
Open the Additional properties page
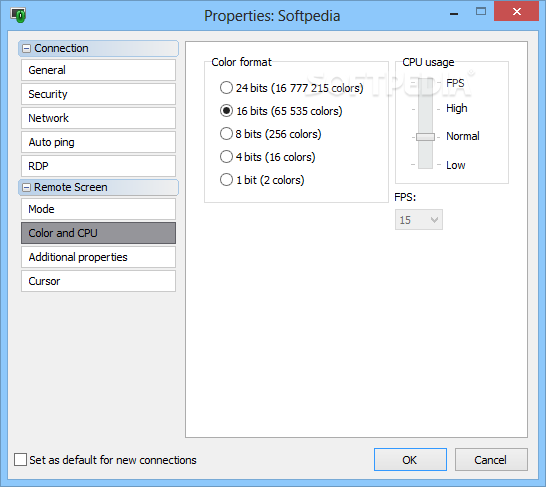point(98,257)
